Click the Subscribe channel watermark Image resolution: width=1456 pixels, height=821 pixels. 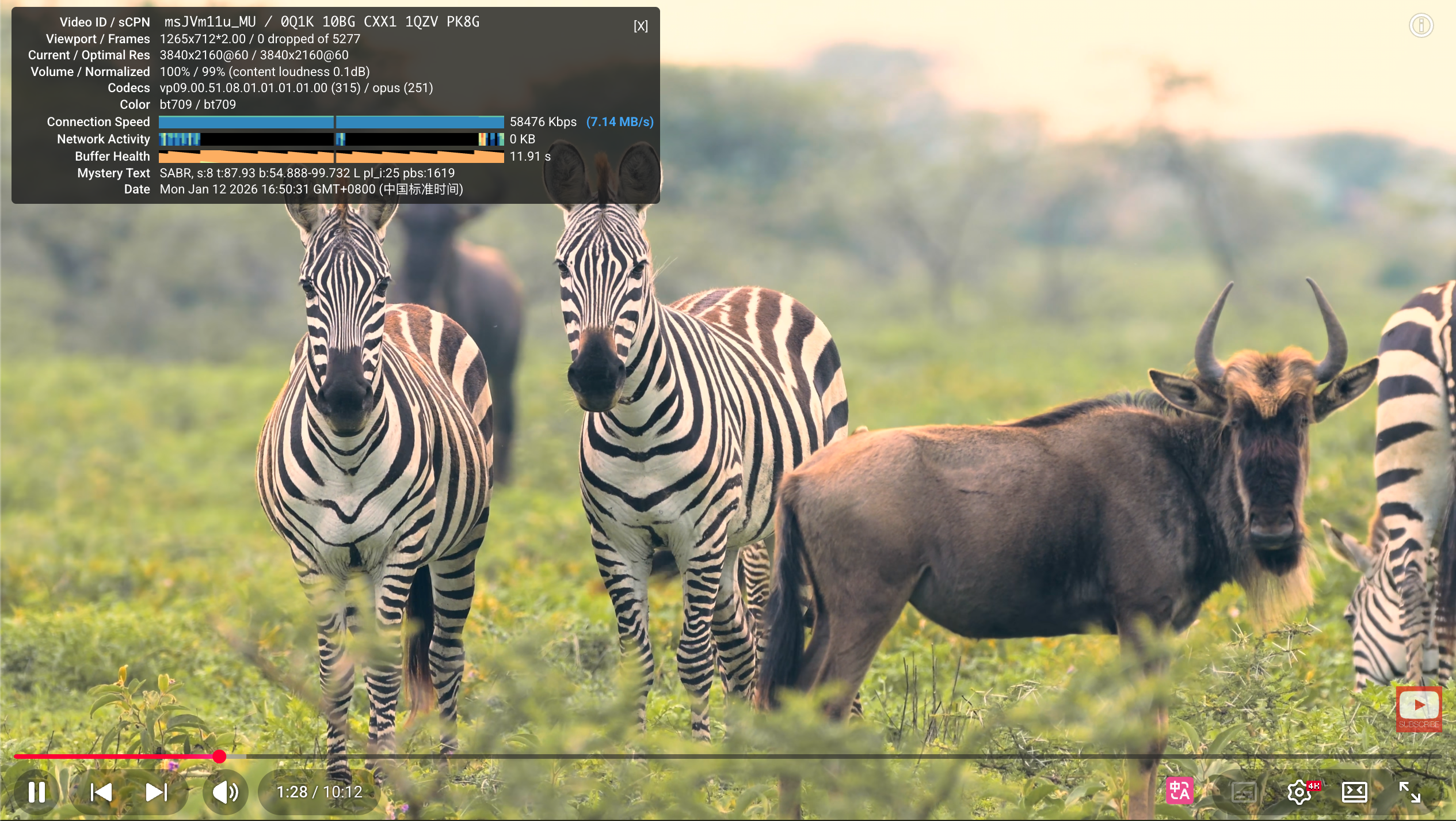1419,709
